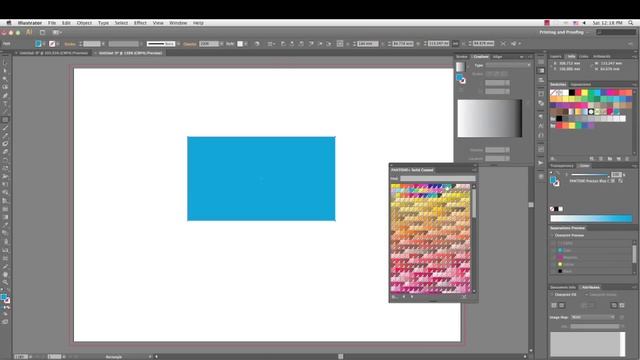Click the New Swatch icon in the Swatches panel

pyautogui.click(x=619, y=159)
